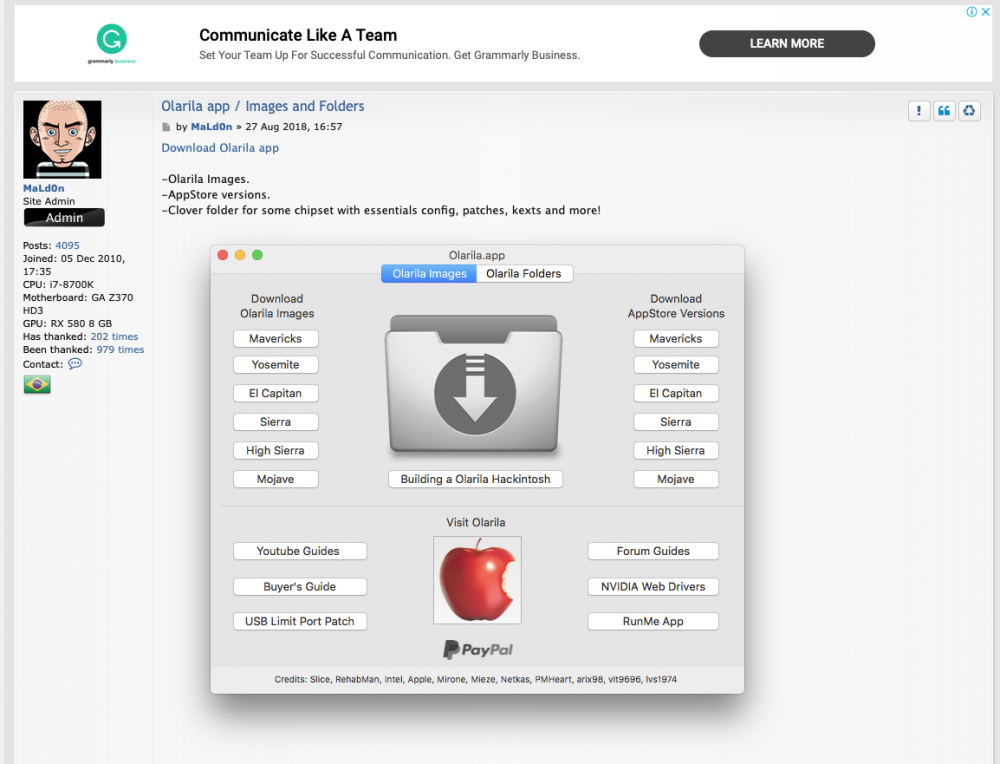Open the '202 times' has thanked link
This screenshot has height=764, width=1000.
pos(114,337)
